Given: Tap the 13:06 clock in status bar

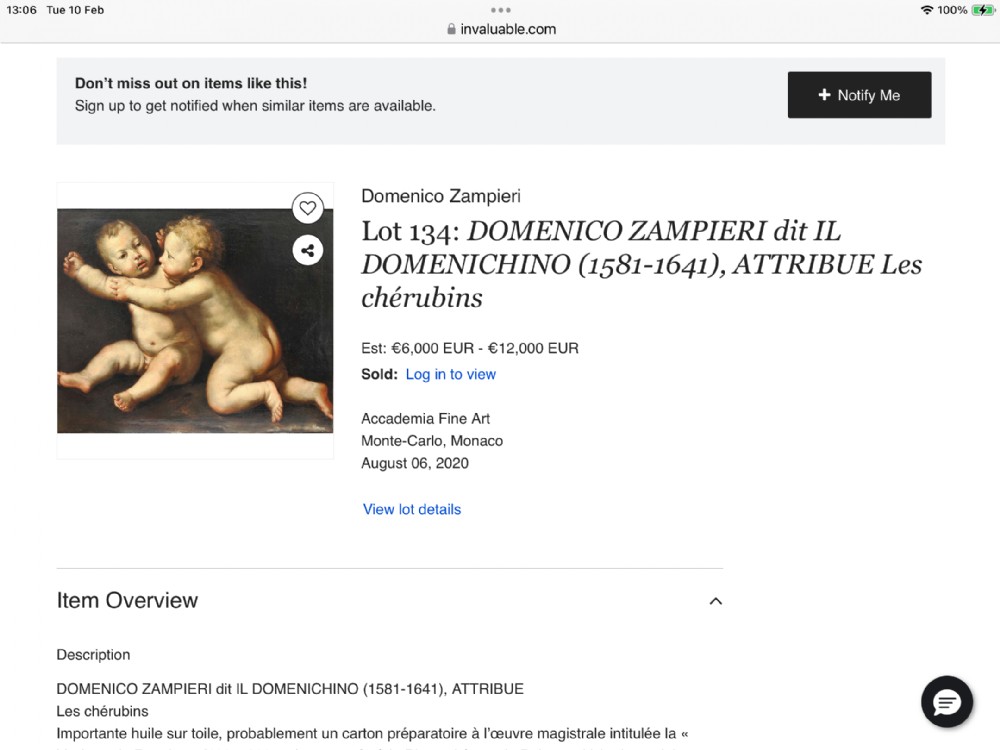Looking at the screenshot, I should coord(22,10).
